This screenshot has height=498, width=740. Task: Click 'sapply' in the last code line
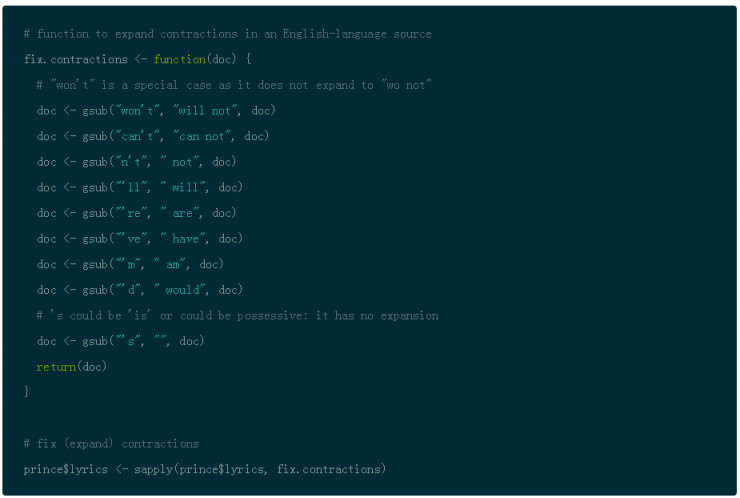151,469
